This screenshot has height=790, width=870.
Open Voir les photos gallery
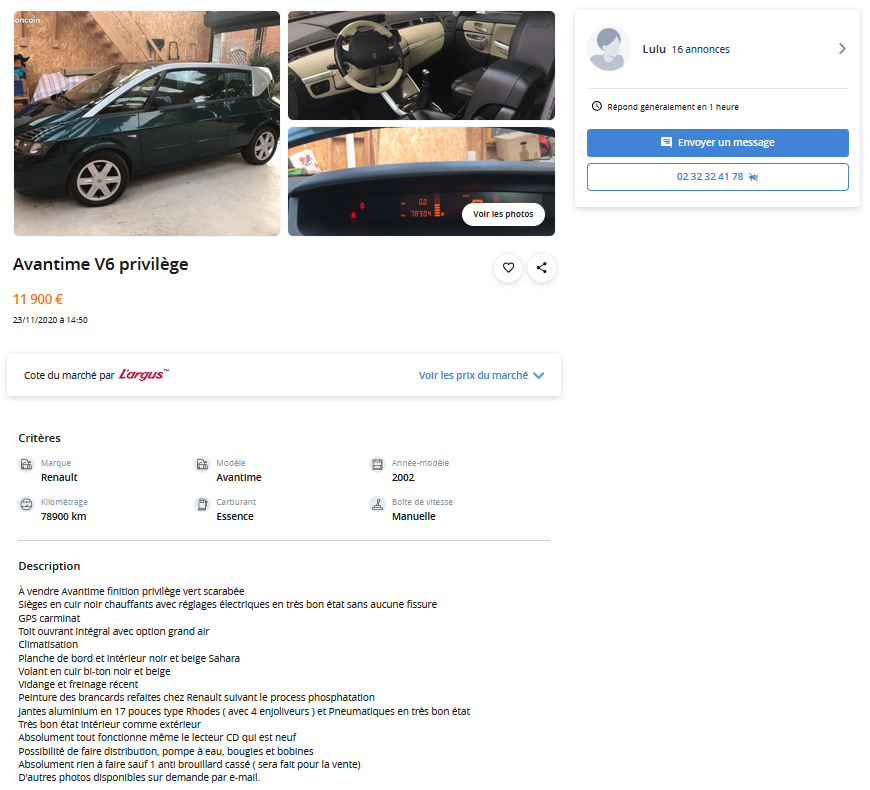click(x=503, y=214)
